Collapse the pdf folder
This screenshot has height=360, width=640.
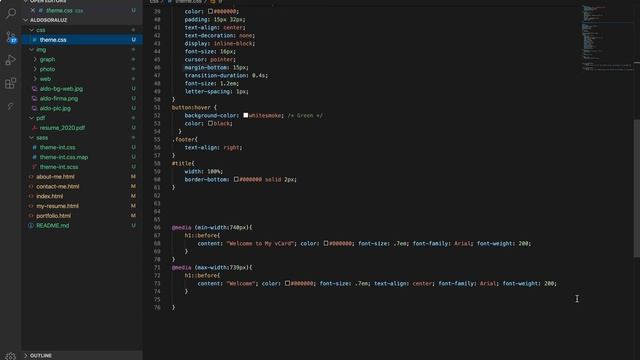pos(32,118)
